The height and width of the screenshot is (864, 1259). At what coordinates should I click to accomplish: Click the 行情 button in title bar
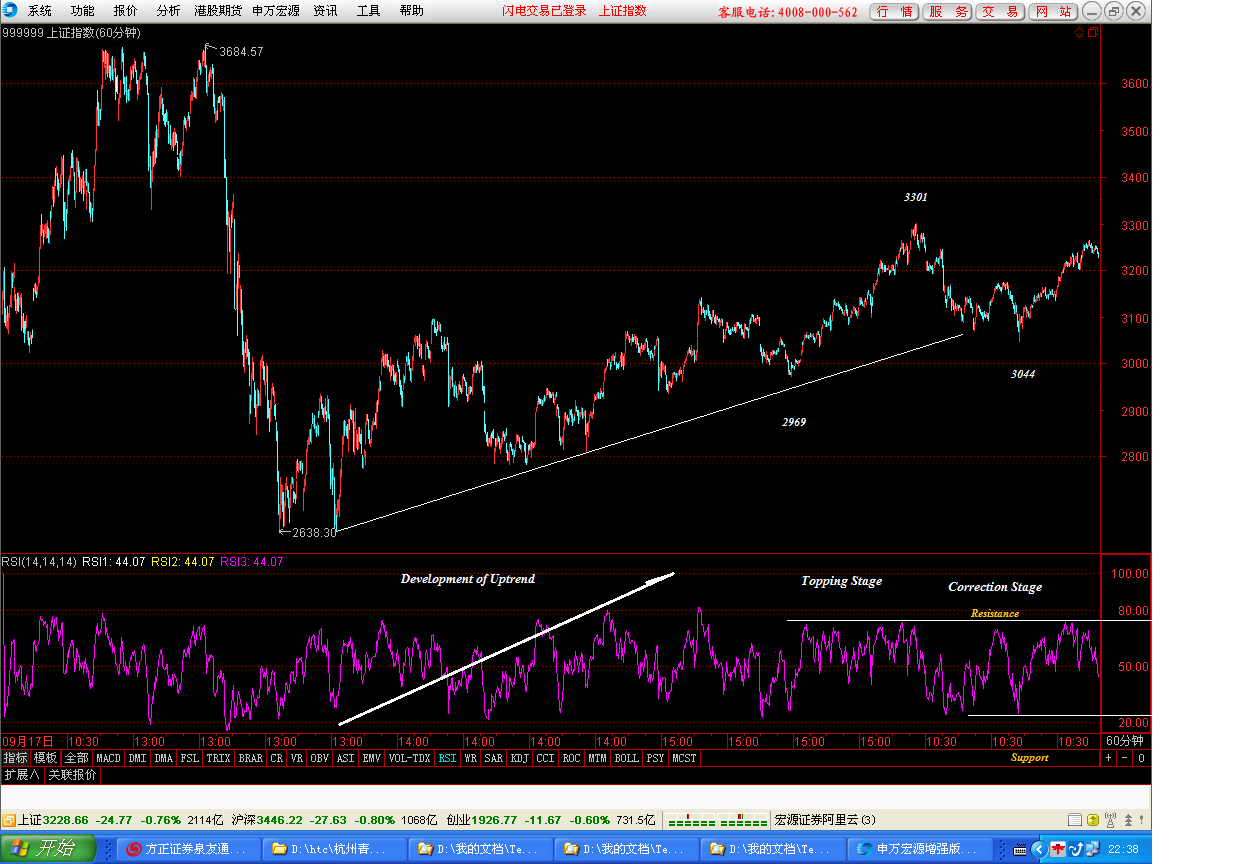pos(894,12)
